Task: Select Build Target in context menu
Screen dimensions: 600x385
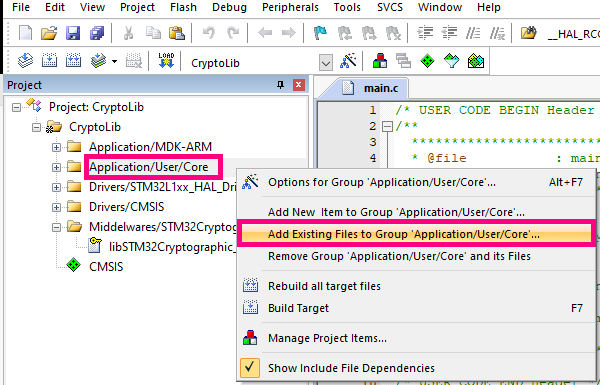Action: (416, 308)
